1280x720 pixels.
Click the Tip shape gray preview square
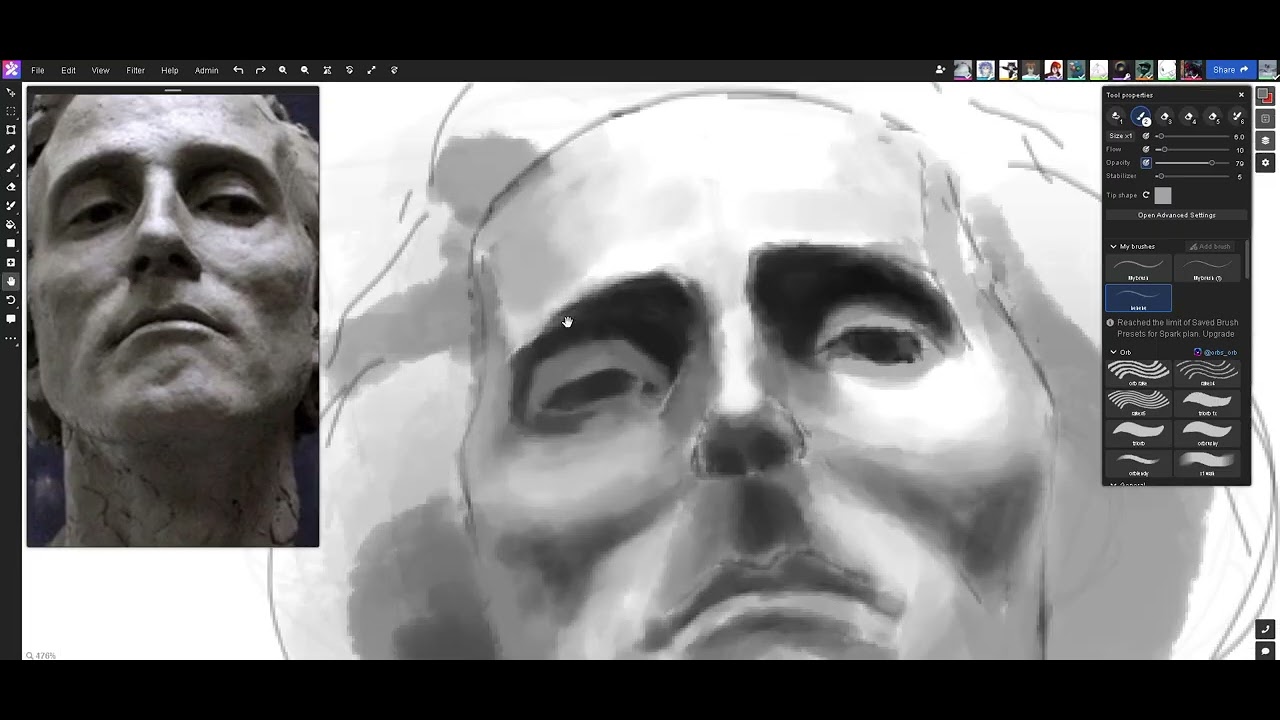[1162, 196]
